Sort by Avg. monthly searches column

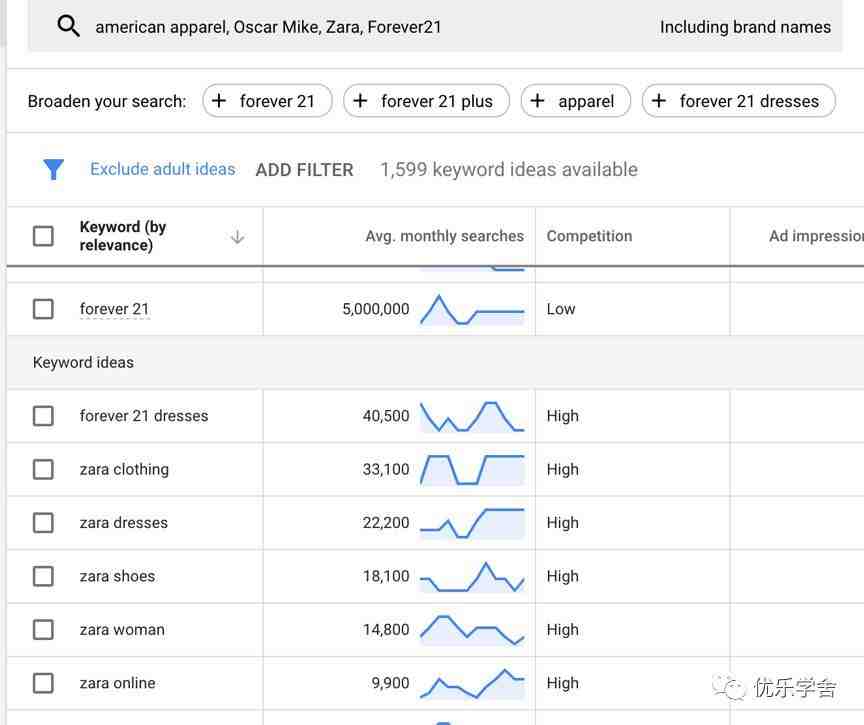click(x=444, y=236)
